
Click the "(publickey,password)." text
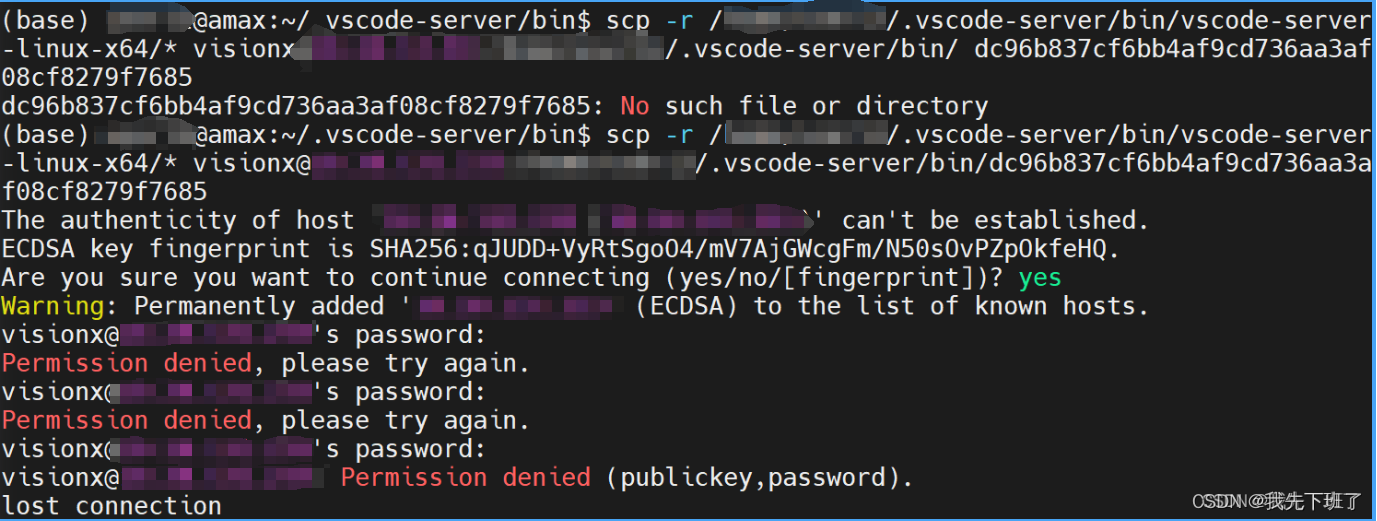759,477
